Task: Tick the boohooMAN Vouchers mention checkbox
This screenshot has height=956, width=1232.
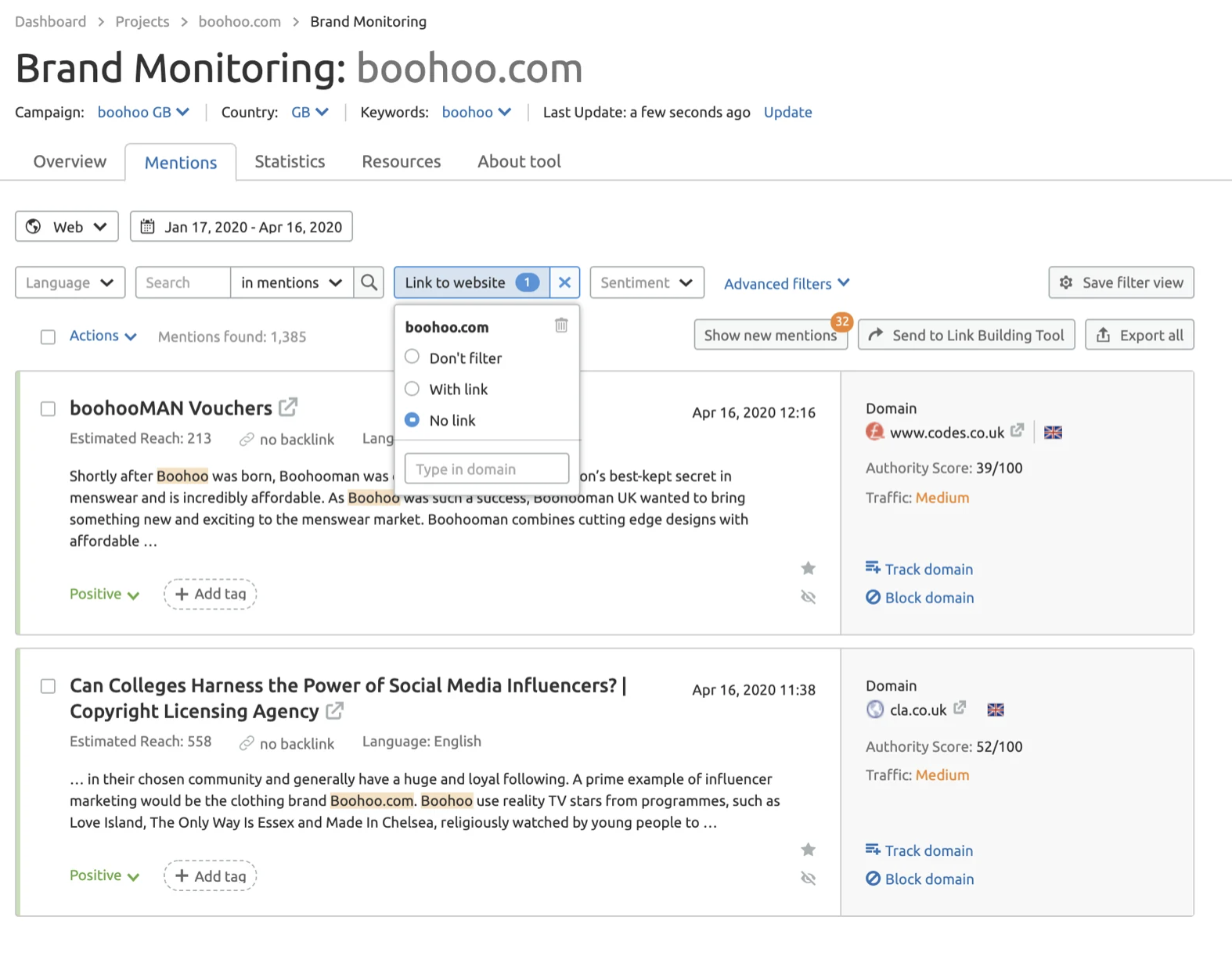Action: 49,409
